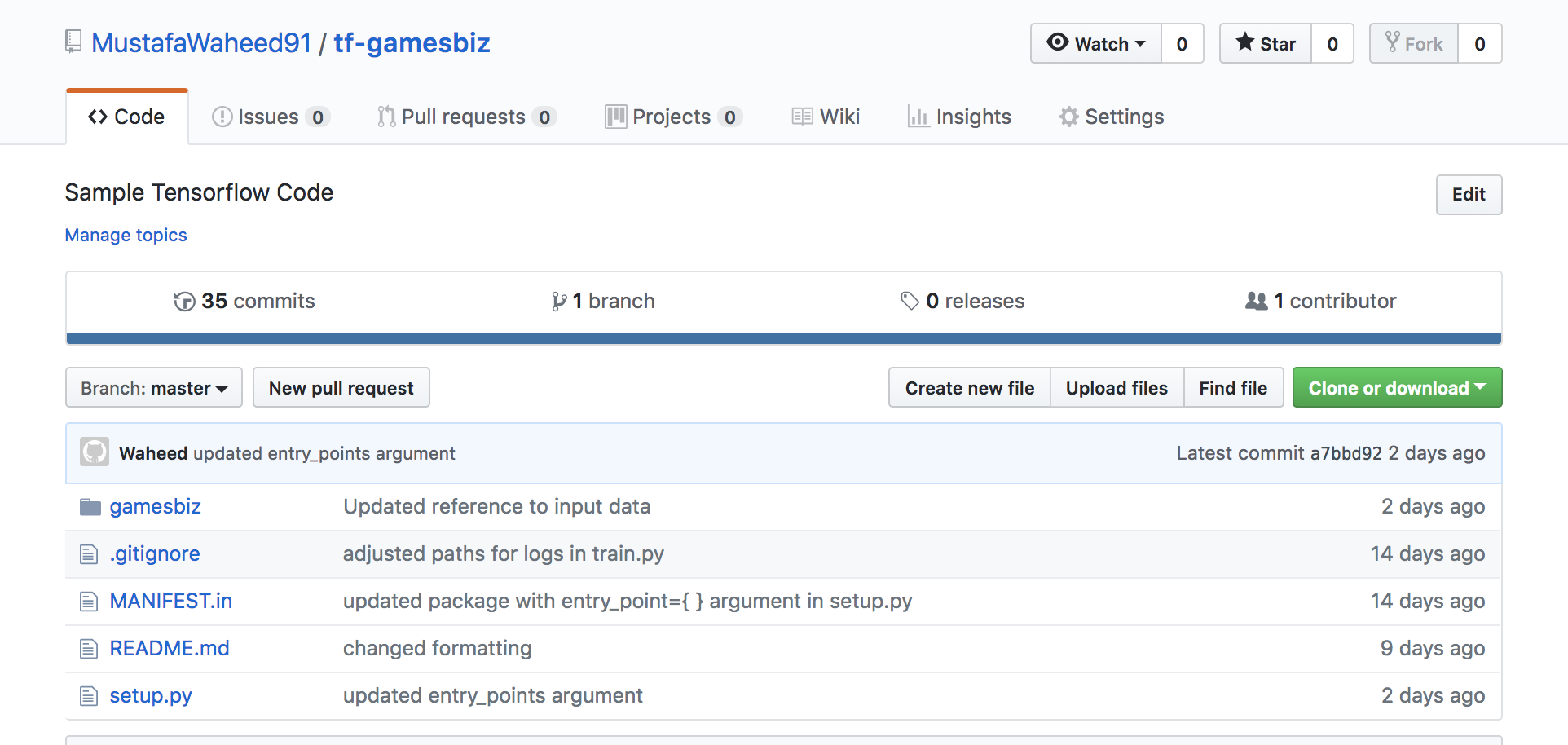Click the .gitignore file icon

coord(89,554)
